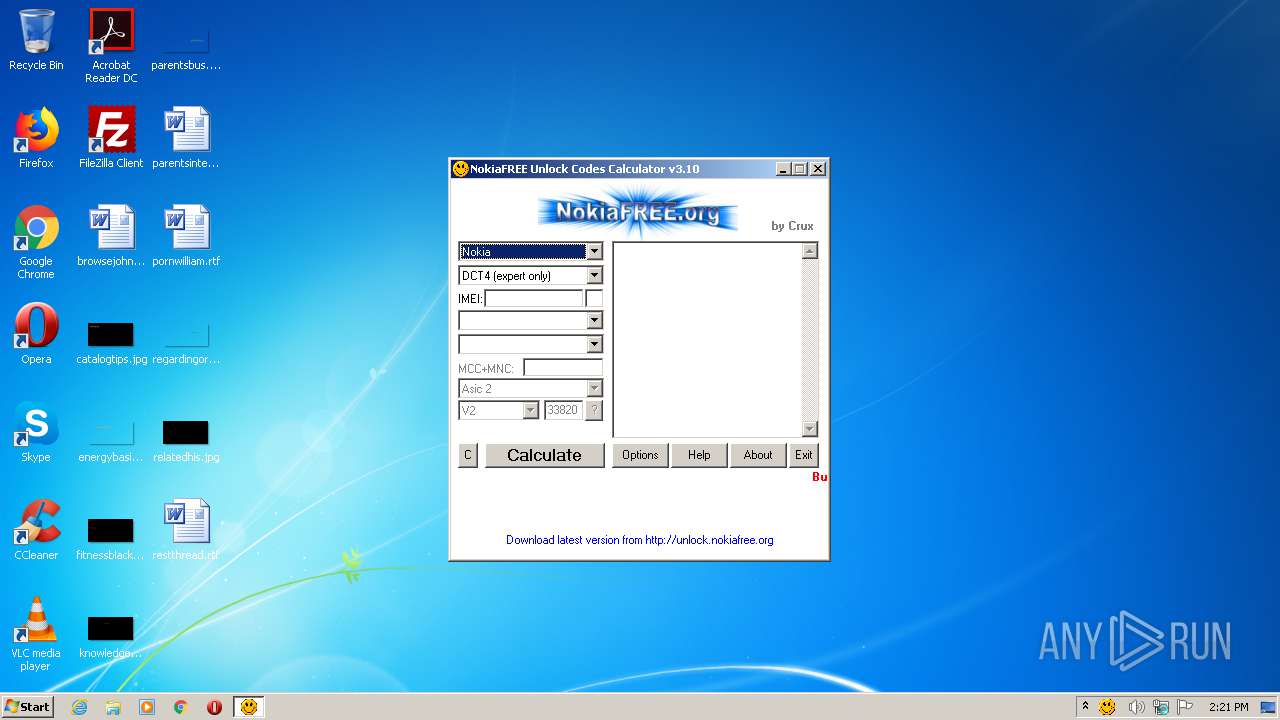
Task: Open the parentsinte Word document
Action: pyautogui.click(x=186, y=138)
